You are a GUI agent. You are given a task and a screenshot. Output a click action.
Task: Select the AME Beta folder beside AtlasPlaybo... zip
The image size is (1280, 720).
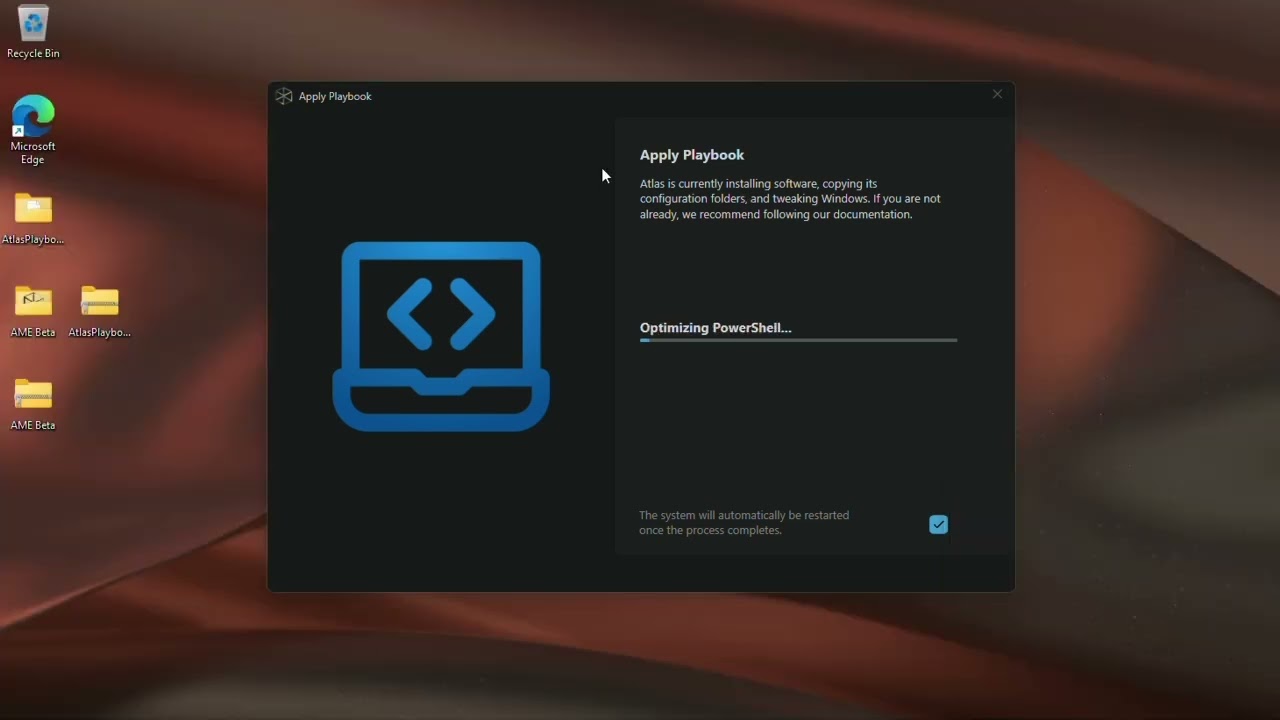point(33,312)
